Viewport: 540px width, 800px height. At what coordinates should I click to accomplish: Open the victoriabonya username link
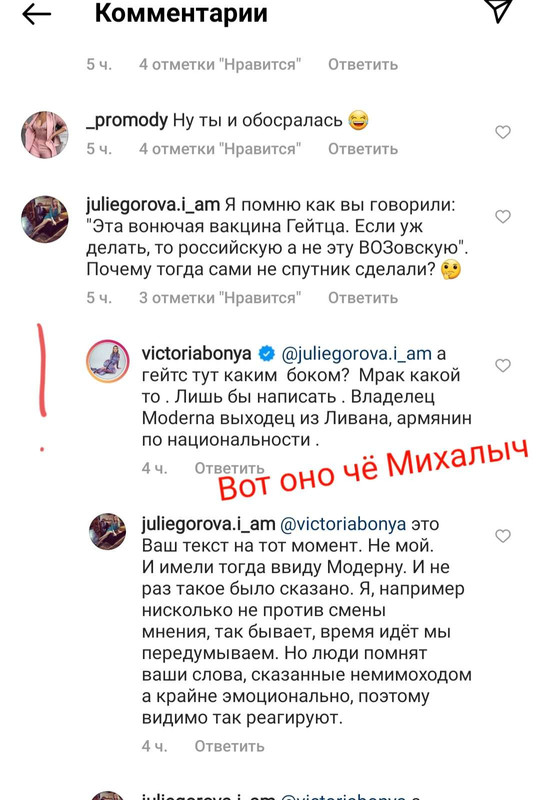coord(197,353)
